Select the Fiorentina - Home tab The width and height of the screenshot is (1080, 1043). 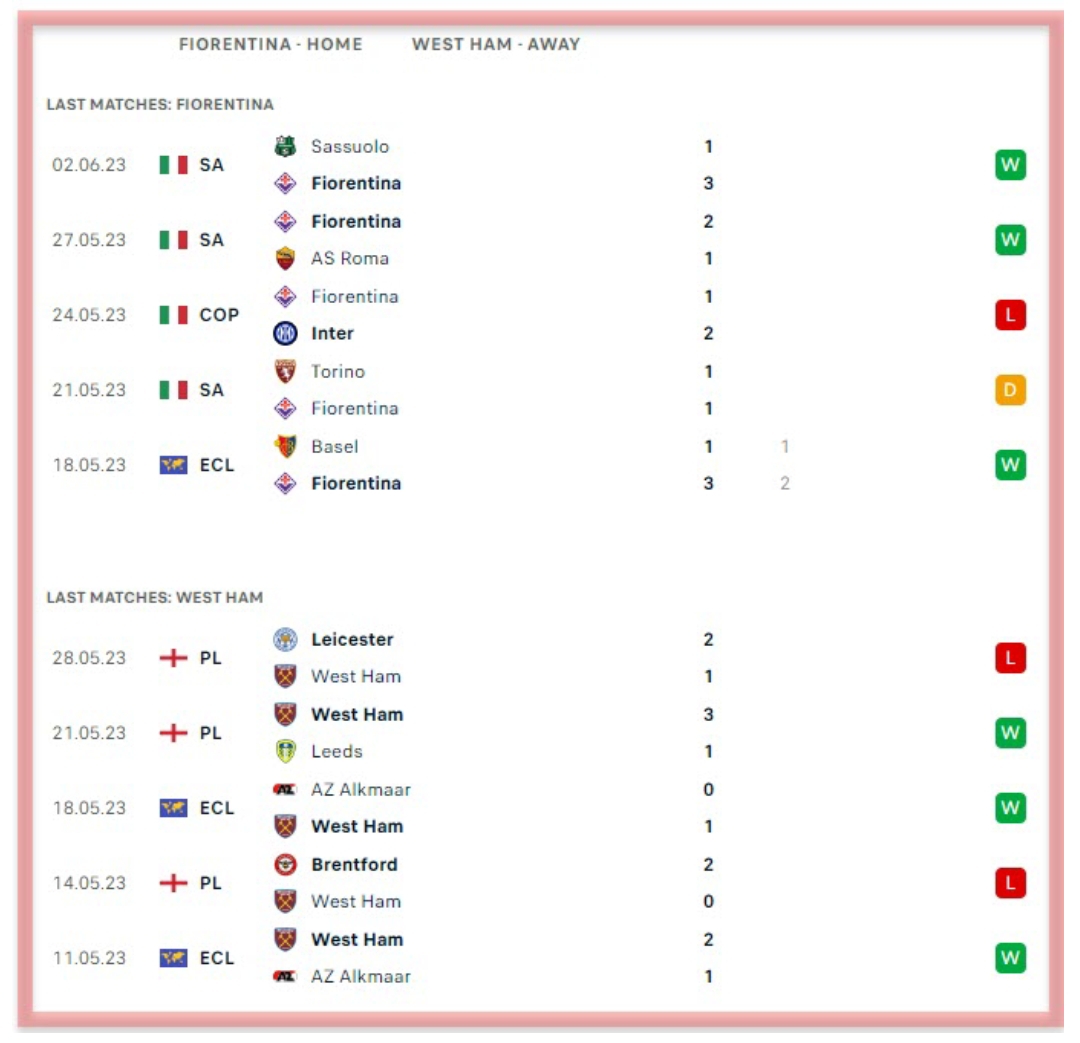point(270,44)
